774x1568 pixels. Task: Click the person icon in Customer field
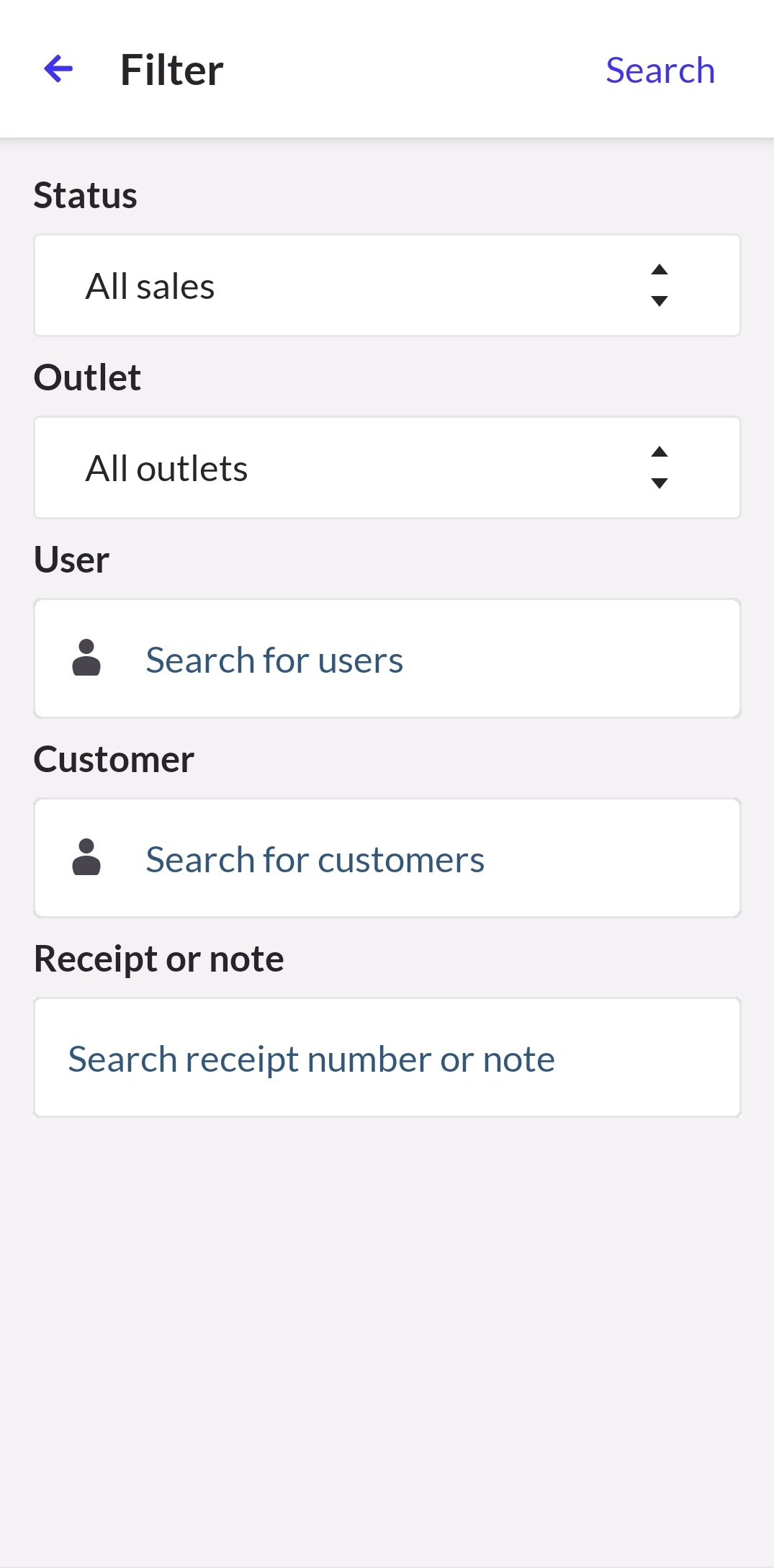click(86, 858)
